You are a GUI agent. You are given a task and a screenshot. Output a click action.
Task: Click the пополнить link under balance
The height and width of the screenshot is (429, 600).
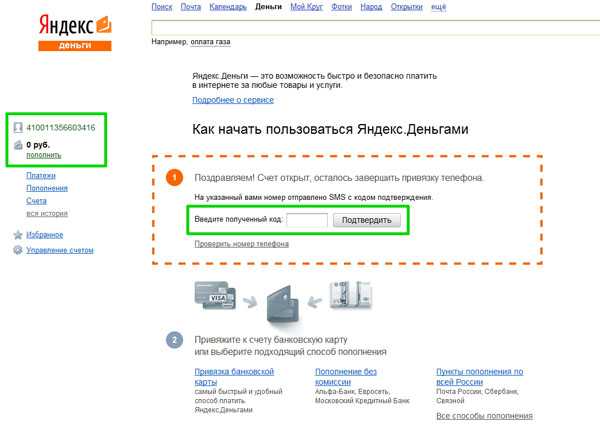pyautogui.click(x=44, y=155)
